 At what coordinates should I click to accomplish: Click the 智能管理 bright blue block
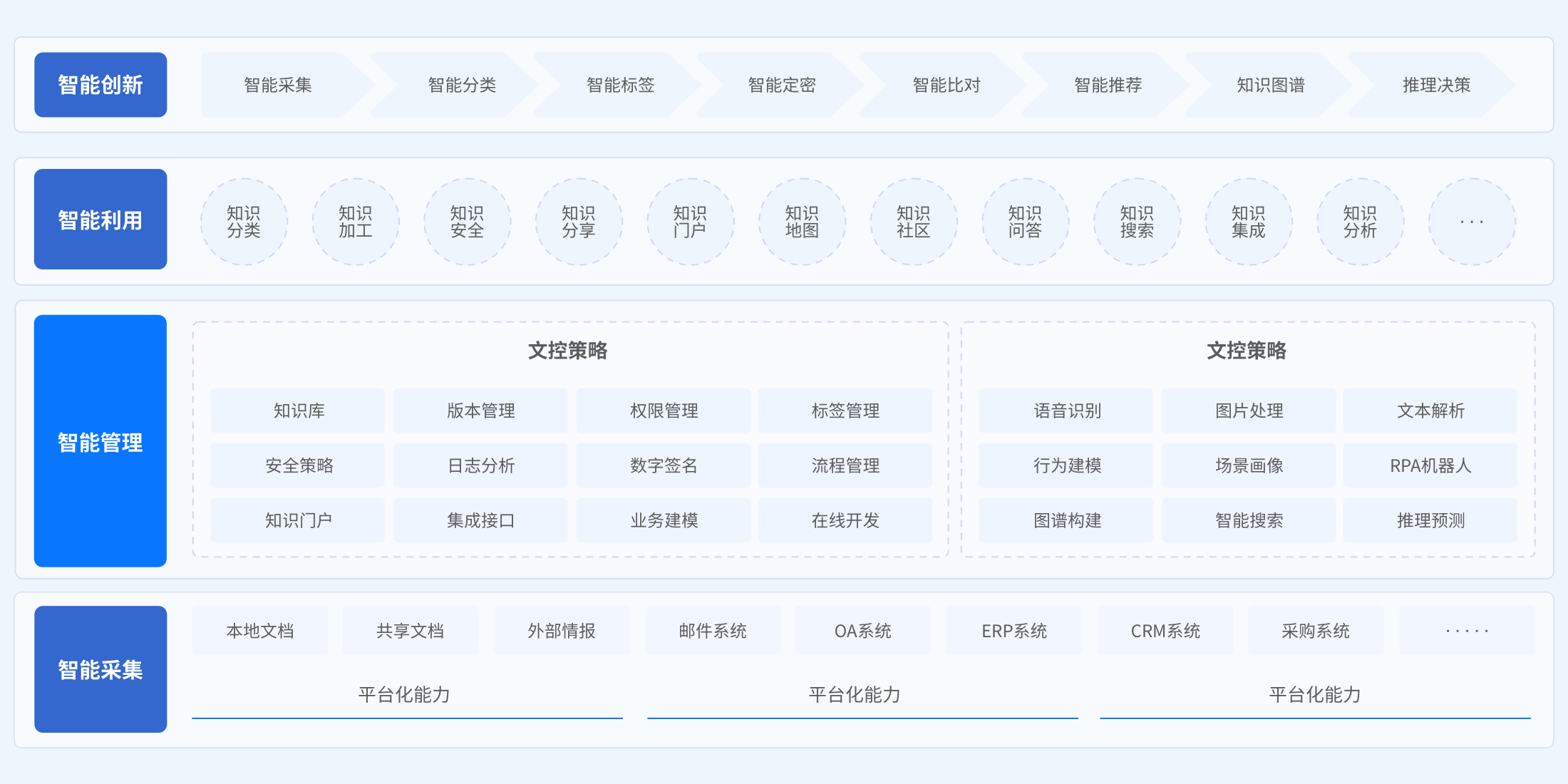tap(100, 441)
